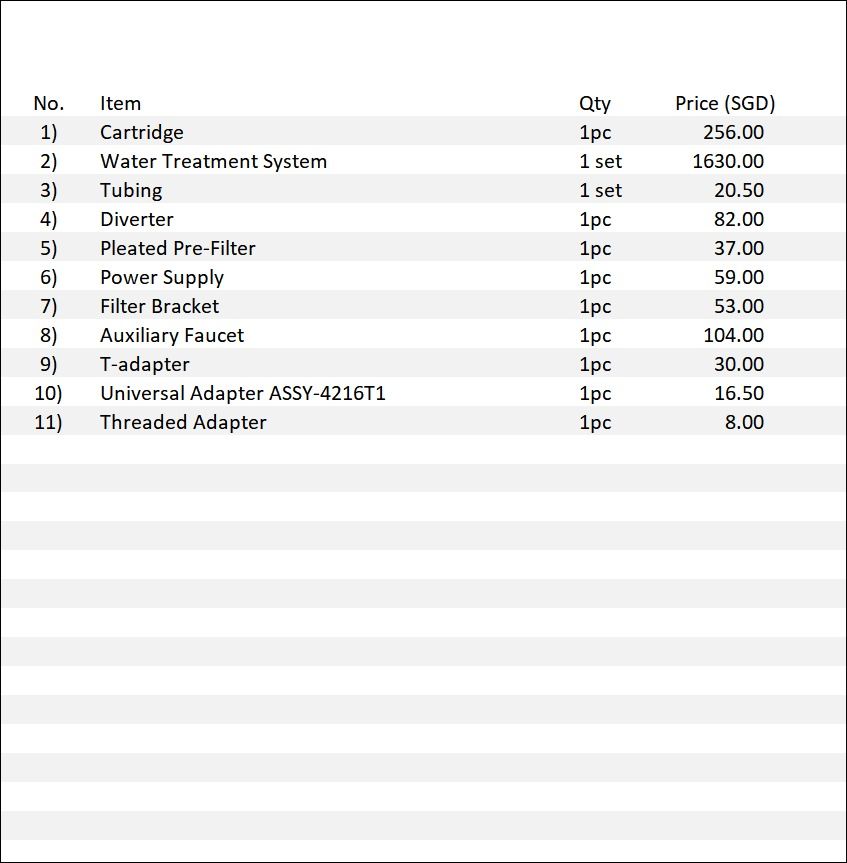The width and height of the screenshot is (847, 863).
Task: Select the Cartridge item cell
Action: click(x=141, y=133)
